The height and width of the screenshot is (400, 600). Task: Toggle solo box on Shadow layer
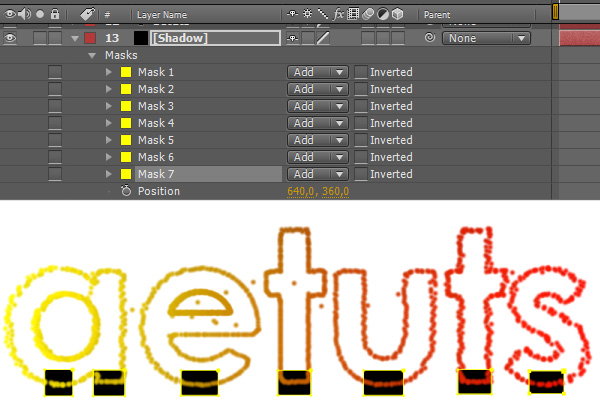(40, 38)
